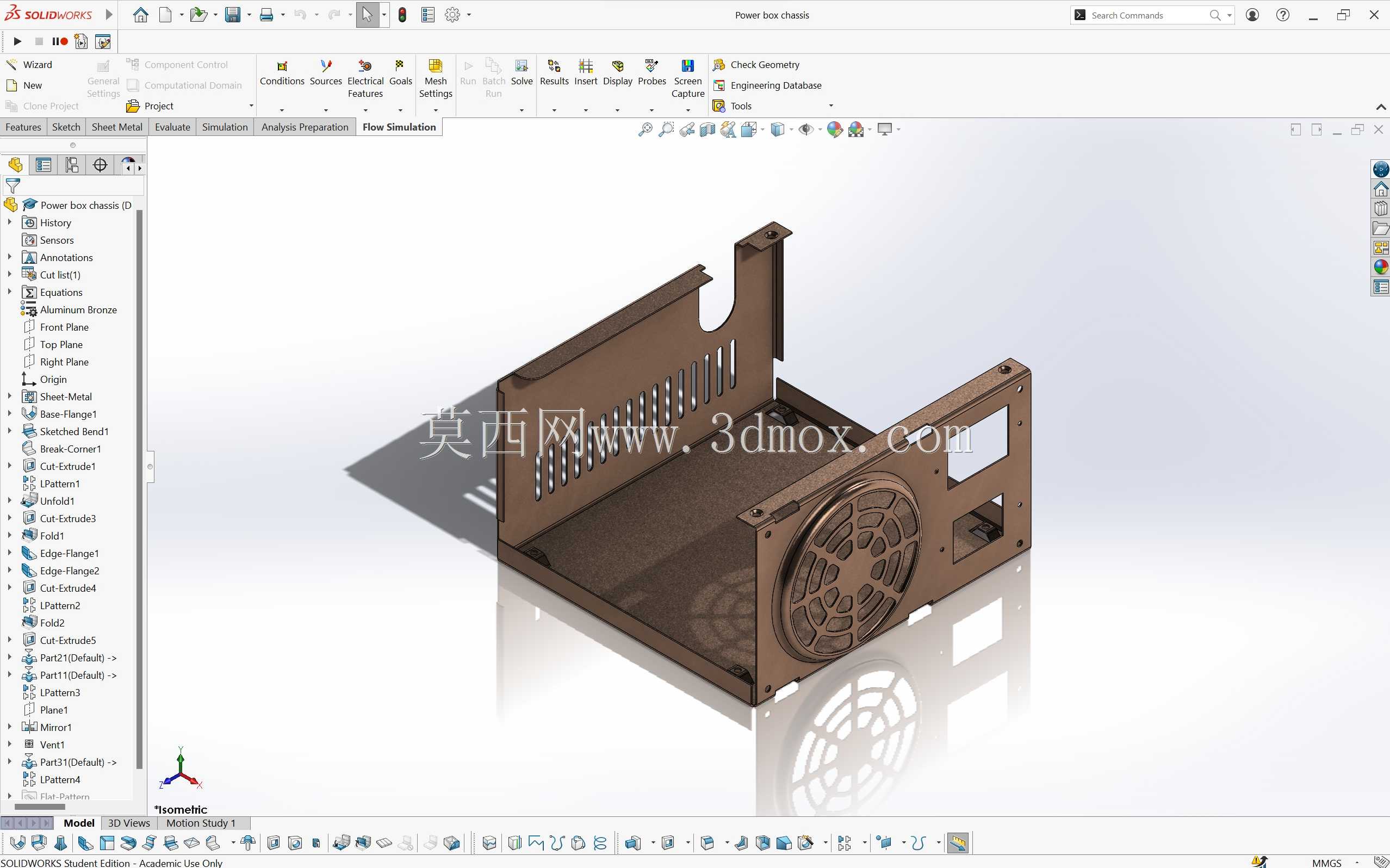This screenshot has width=1390, height=868.
Task: Open the Help question mark icon
Action: pyautogui.click(x=1283, y=15)
